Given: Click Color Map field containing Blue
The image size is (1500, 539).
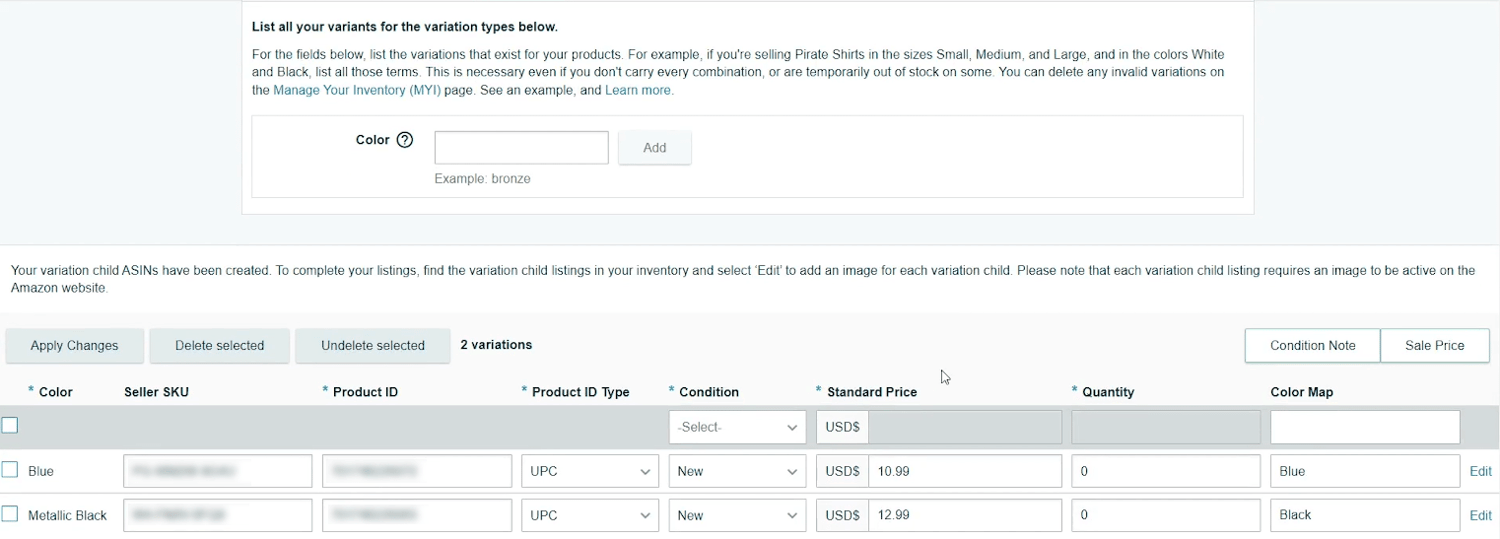Looking at the screenshot, I should [x=1365, y=471].
